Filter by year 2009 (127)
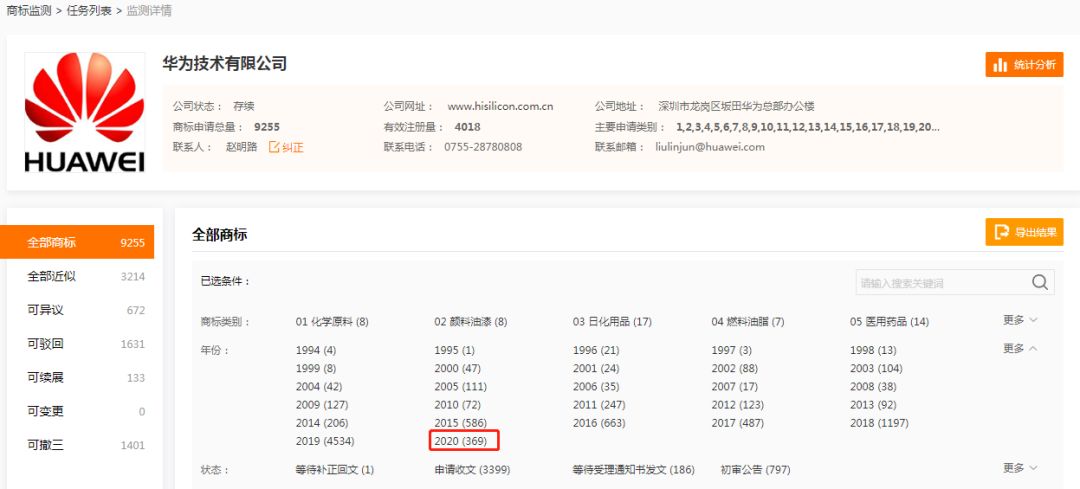This screenshot has height=489, width=1080. pyautogui.click(x=322, y=405)
